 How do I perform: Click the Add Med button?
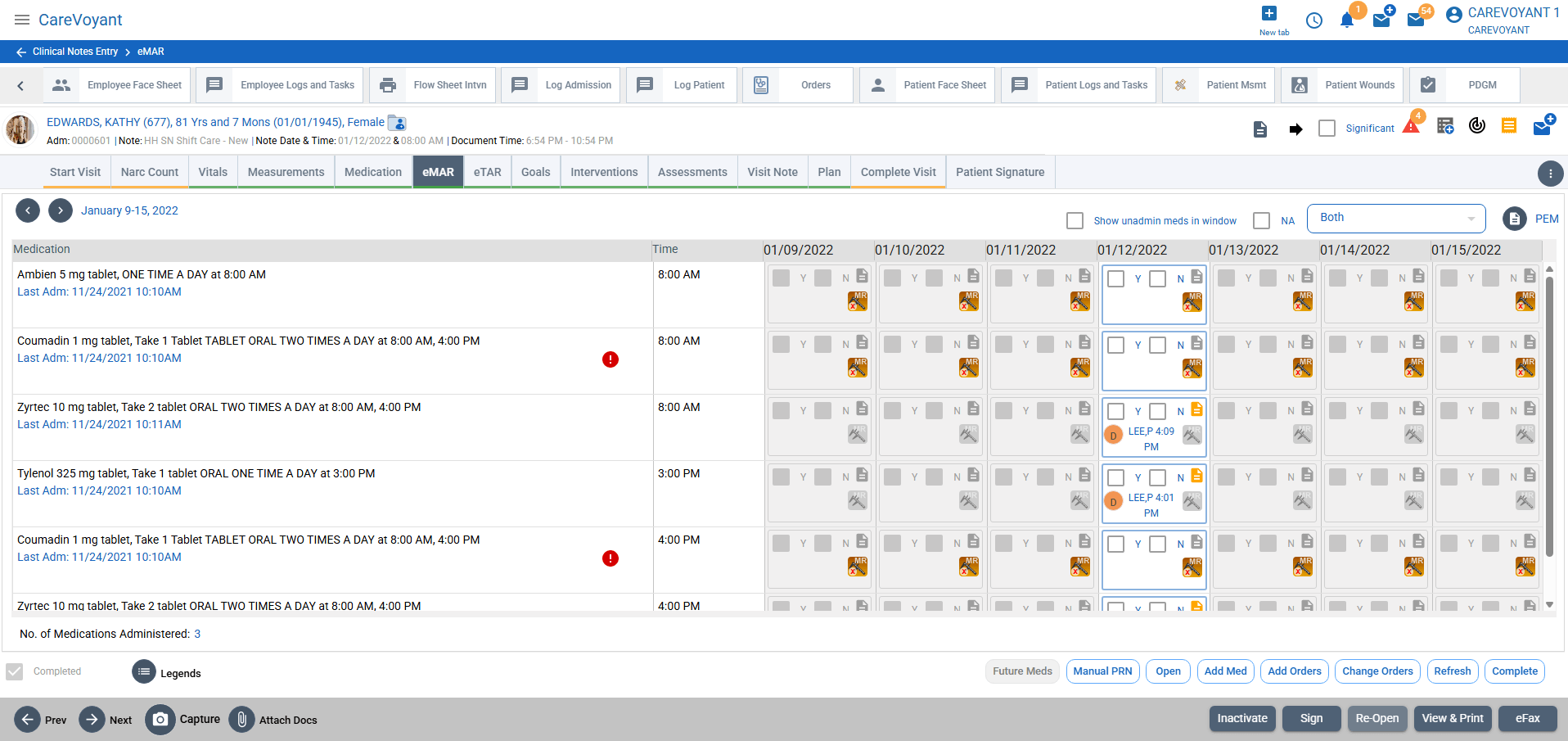pos(1226,671)
